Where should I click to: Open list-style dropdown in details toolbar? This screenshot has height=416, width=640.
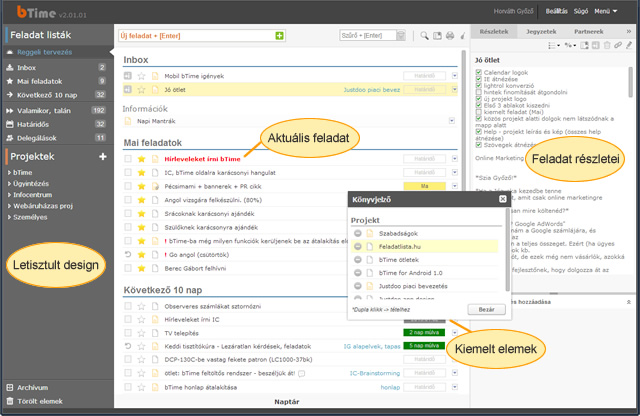pos(554,45)
